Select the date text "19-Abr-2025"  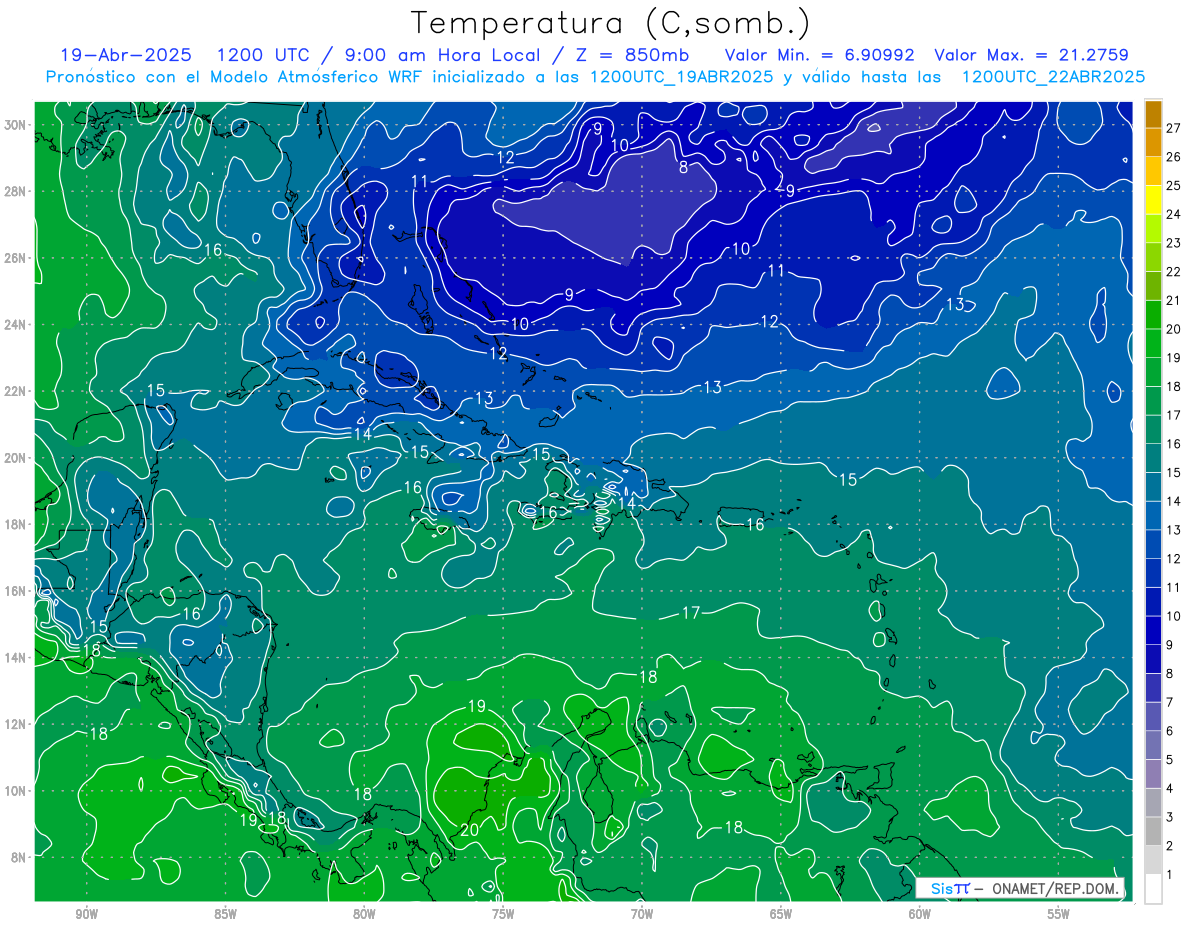[x=127, y=55]
